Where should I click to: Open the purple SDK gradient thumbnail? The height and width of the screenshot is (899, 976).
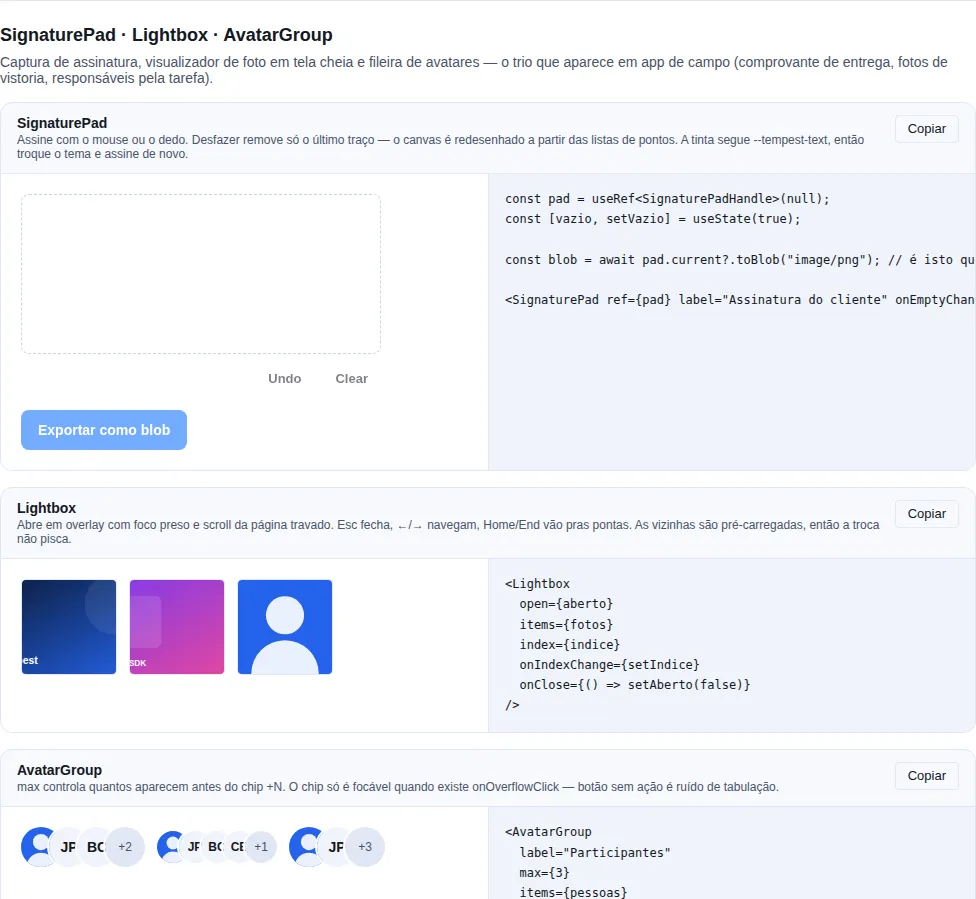177,627
